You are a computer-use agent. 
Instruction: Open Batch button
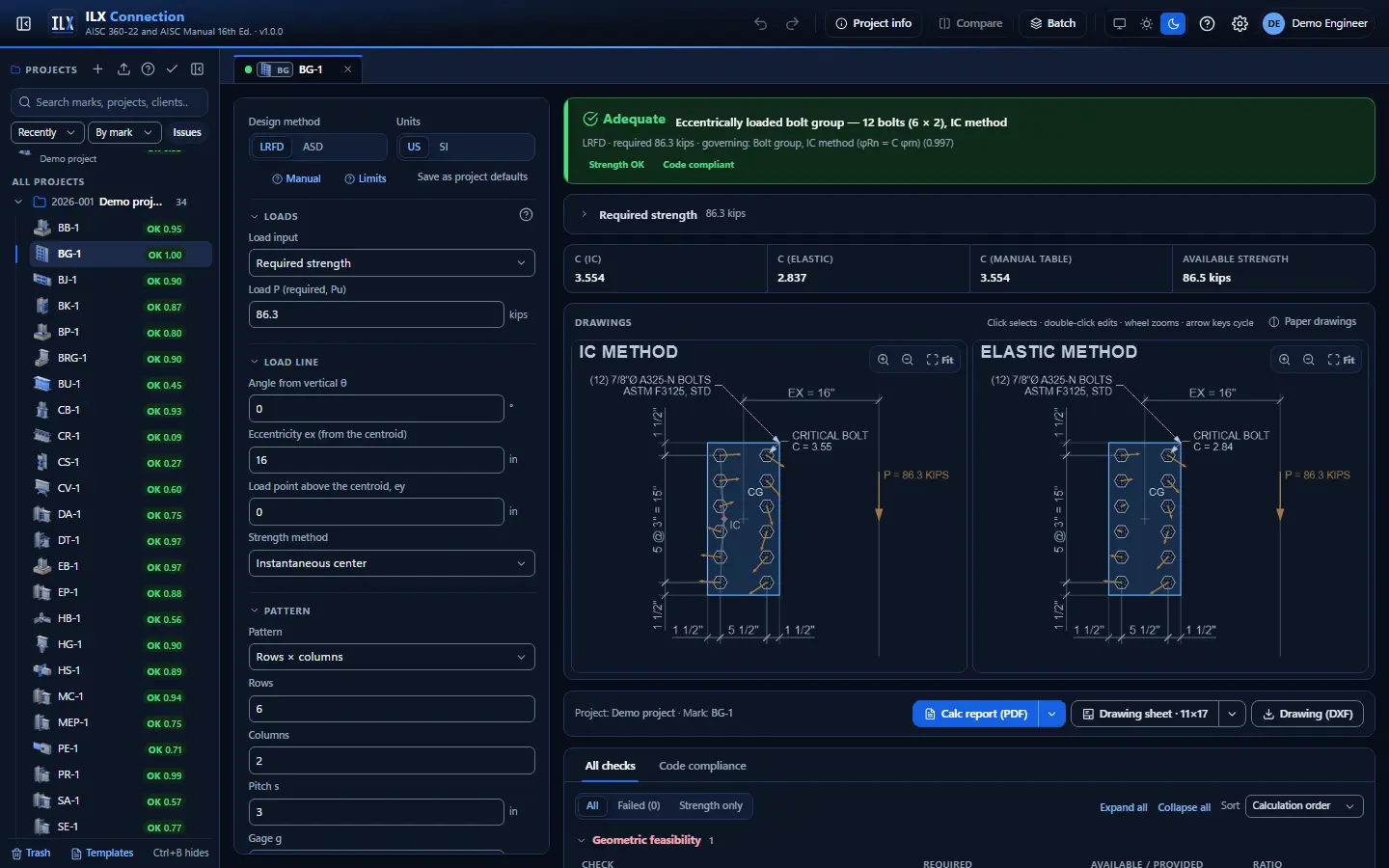pos(1052,23)
